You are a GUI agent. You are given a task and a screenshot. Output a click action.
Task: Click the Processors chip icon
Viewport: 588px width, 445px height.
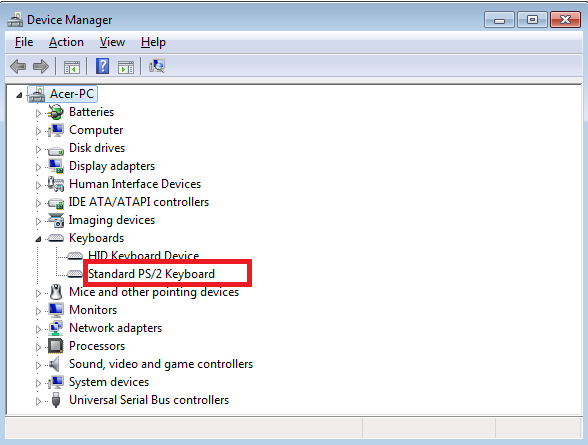[56, 346]
